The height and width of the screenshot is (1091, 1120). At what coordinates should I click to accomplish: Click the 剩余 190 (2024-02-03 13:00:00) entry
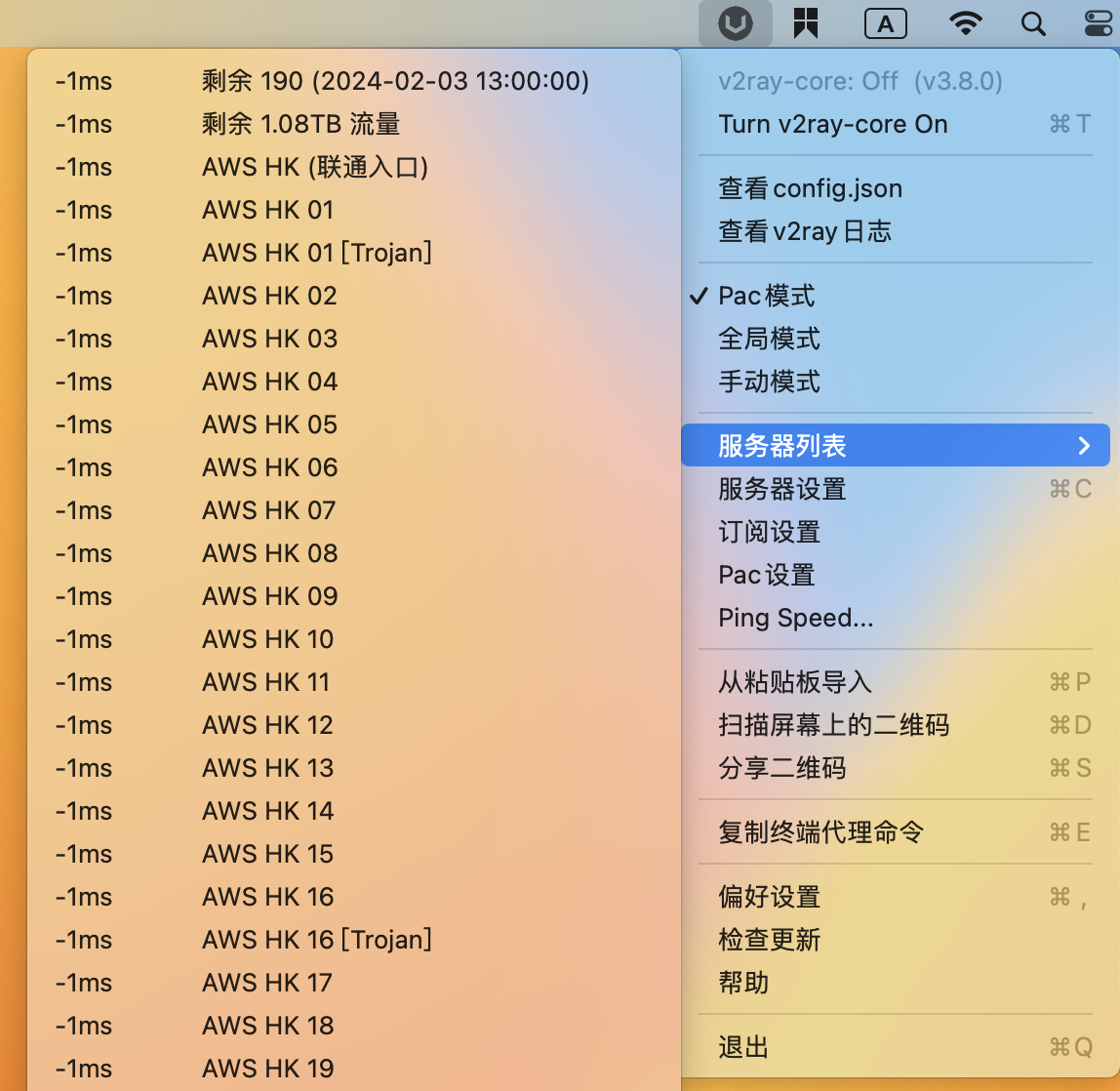(x=354, y=81)
